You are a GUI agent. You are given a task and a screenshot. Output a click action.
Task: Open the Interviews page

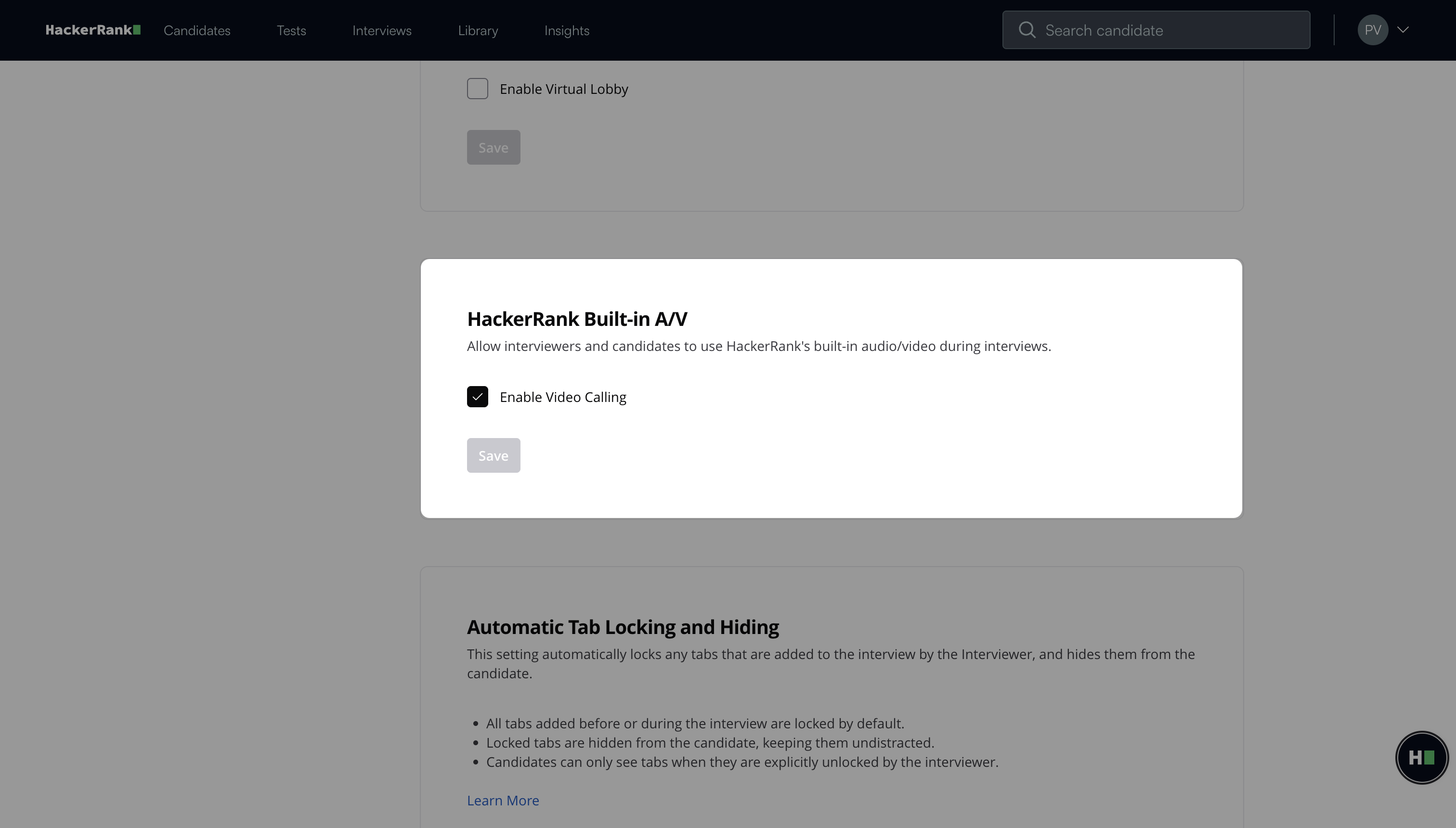click(x=382, y=31)
